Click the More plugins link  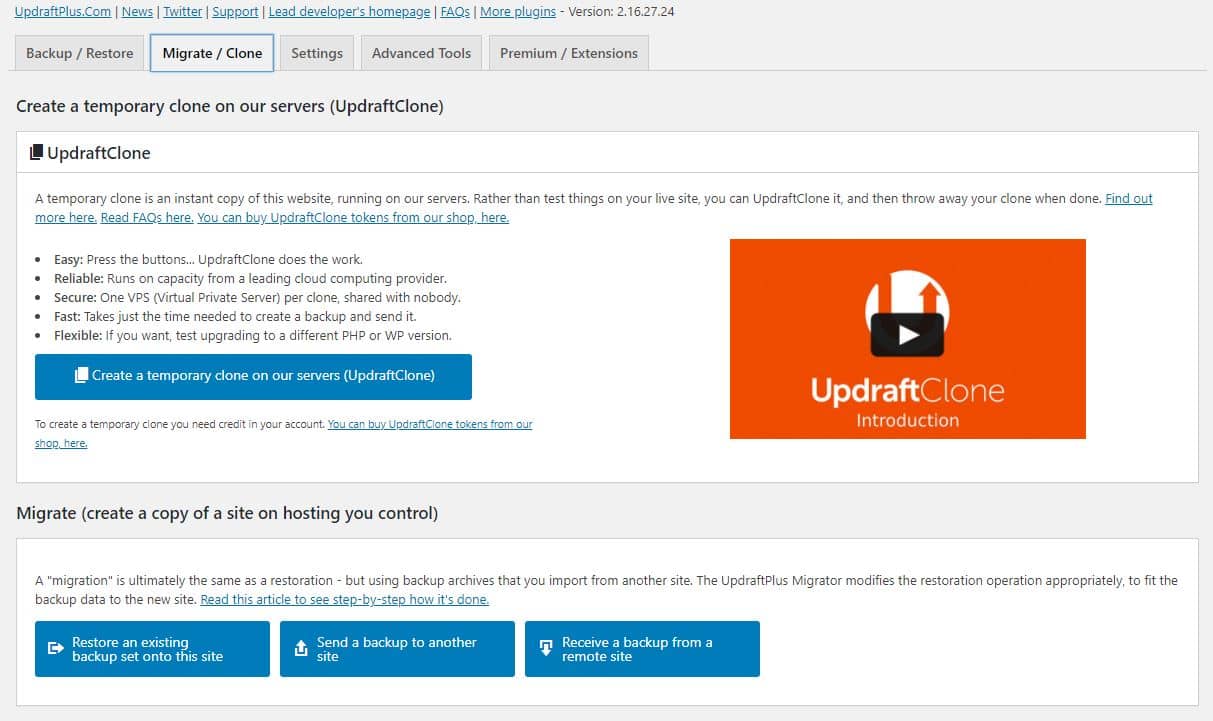click(x=517, y=12)
